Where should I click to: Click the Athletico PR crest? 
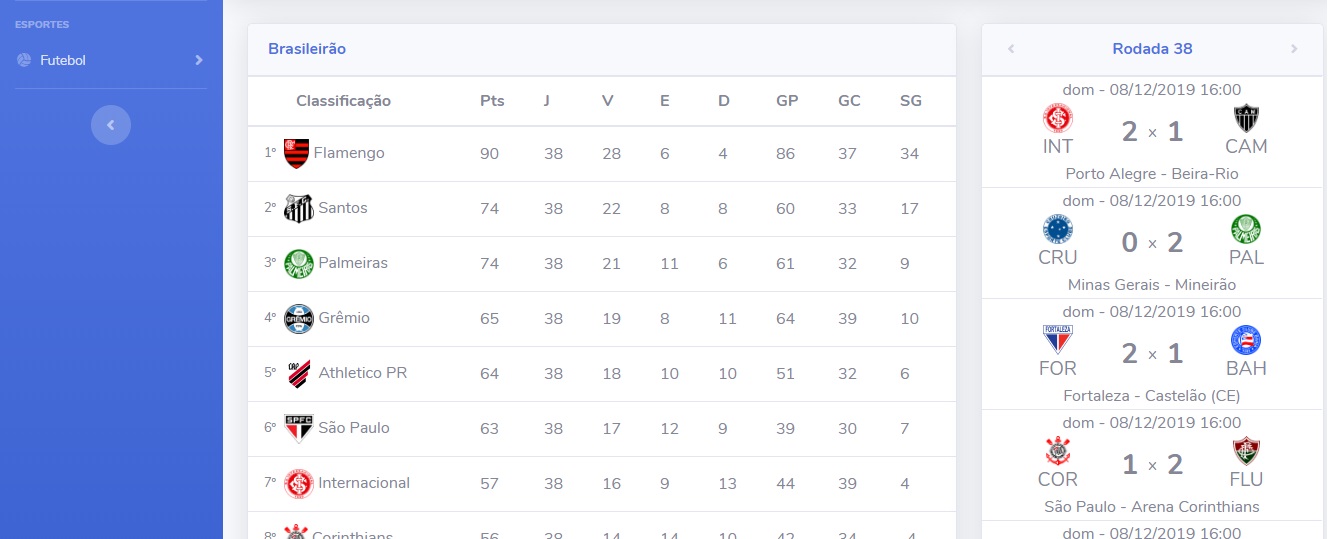pyautogui.click(x=298, y=374)
